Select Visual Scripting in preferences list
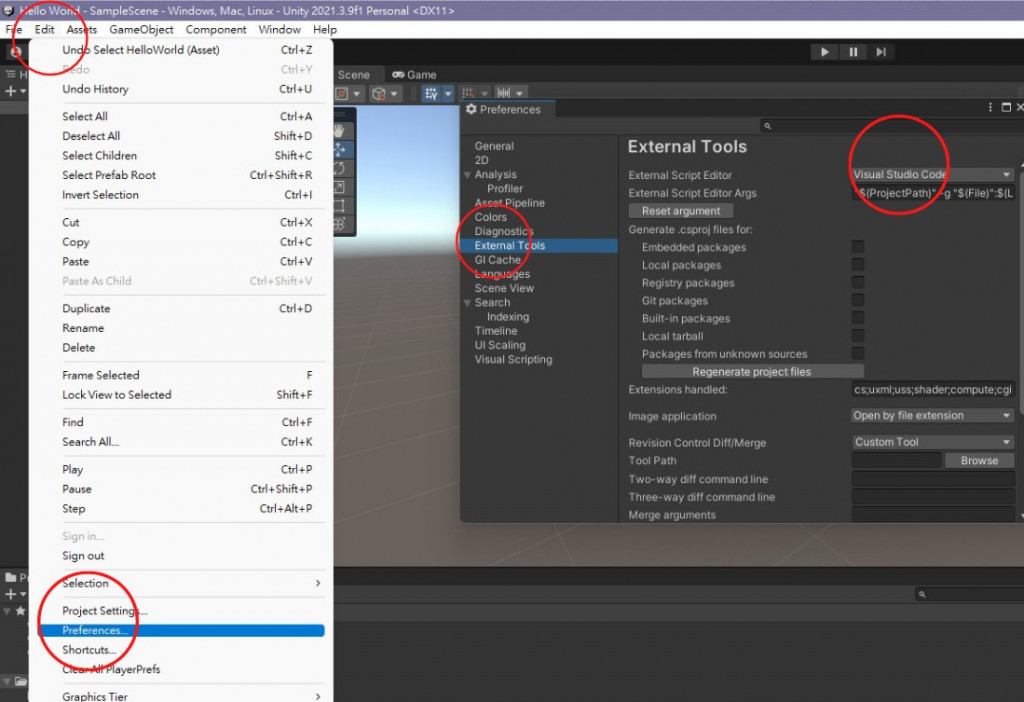 click(513, 360)
